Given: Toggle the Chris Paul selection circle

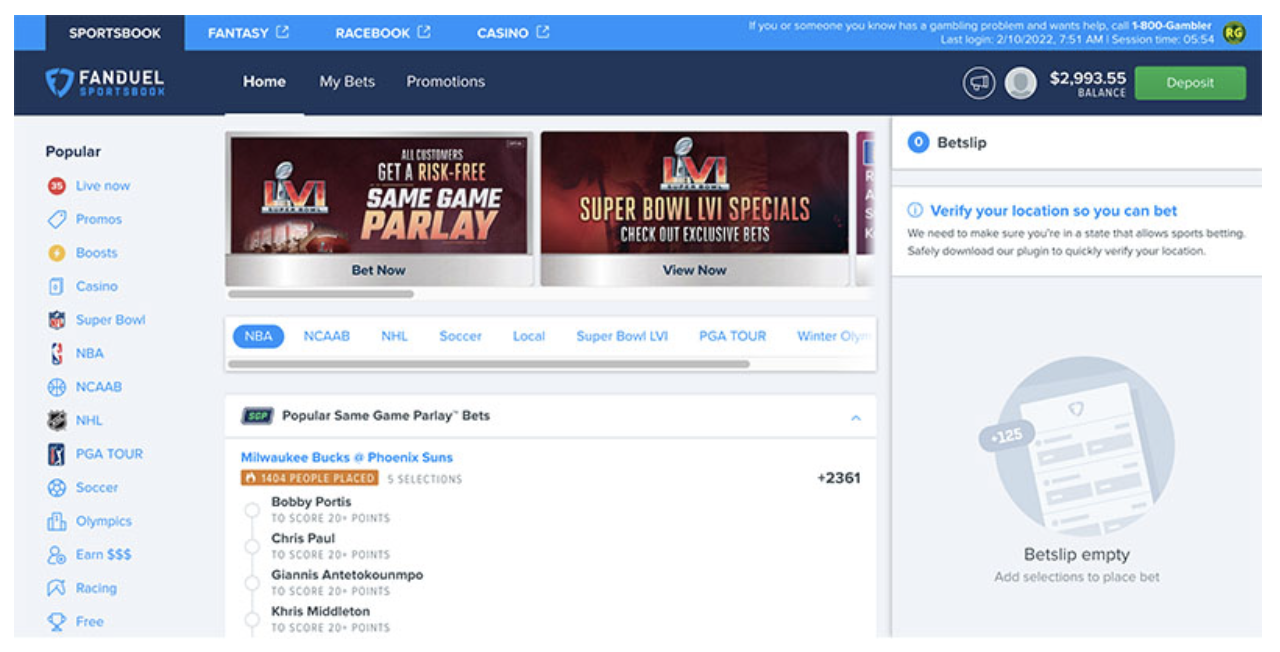Looking at the screenshot, I should click(x=253, y=546).
